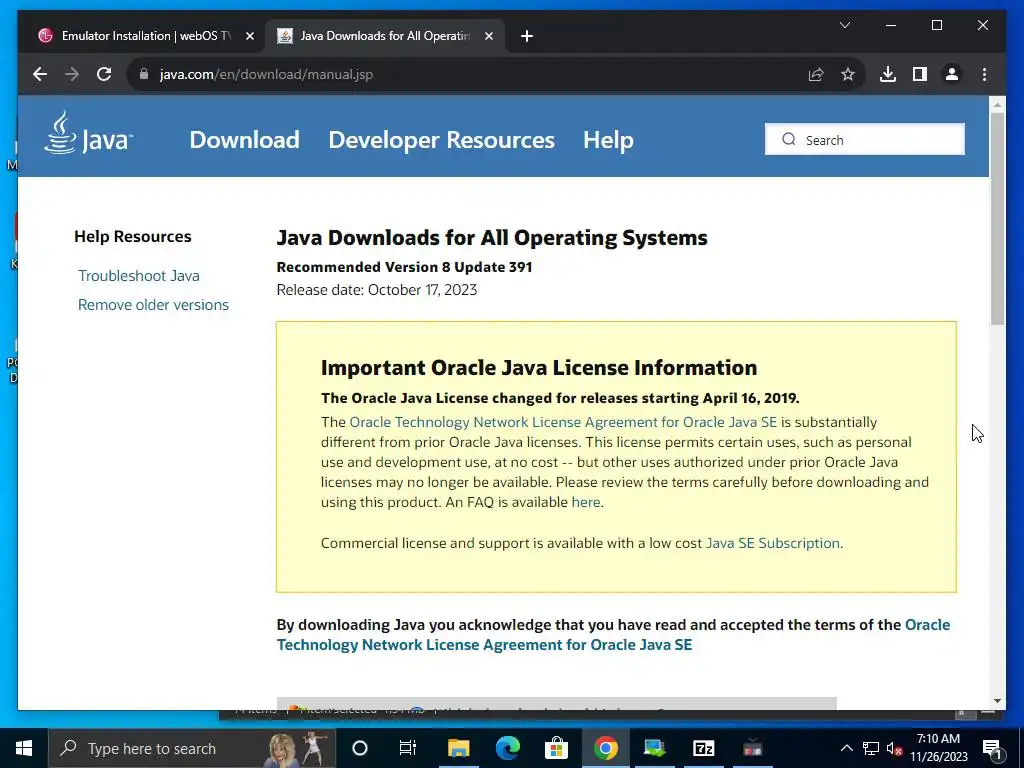Reload the Java downloads page
This screenshot has height=768, width=1024.
pyautogui.click(x=104, y=74)
